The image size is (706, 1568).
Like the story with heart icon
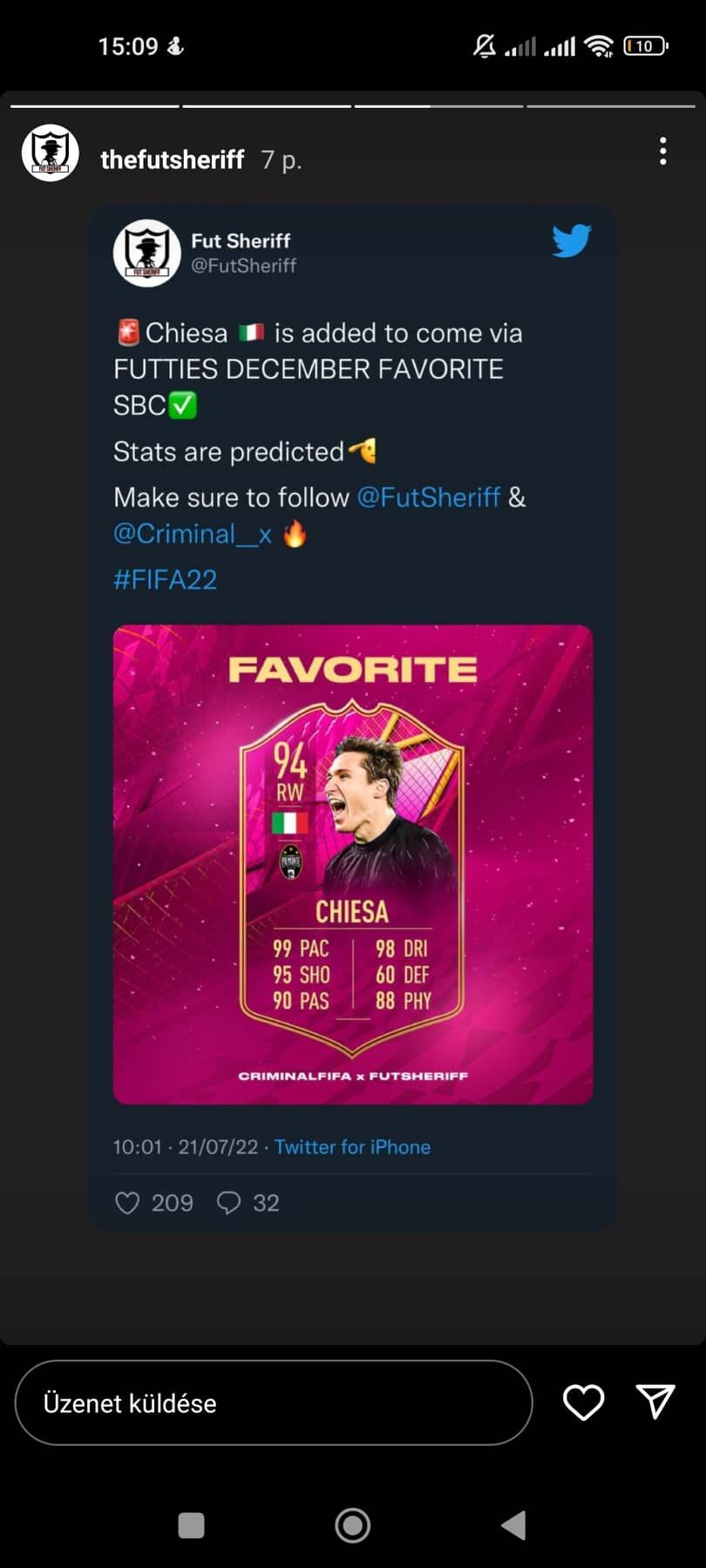tap(583, 1402)
